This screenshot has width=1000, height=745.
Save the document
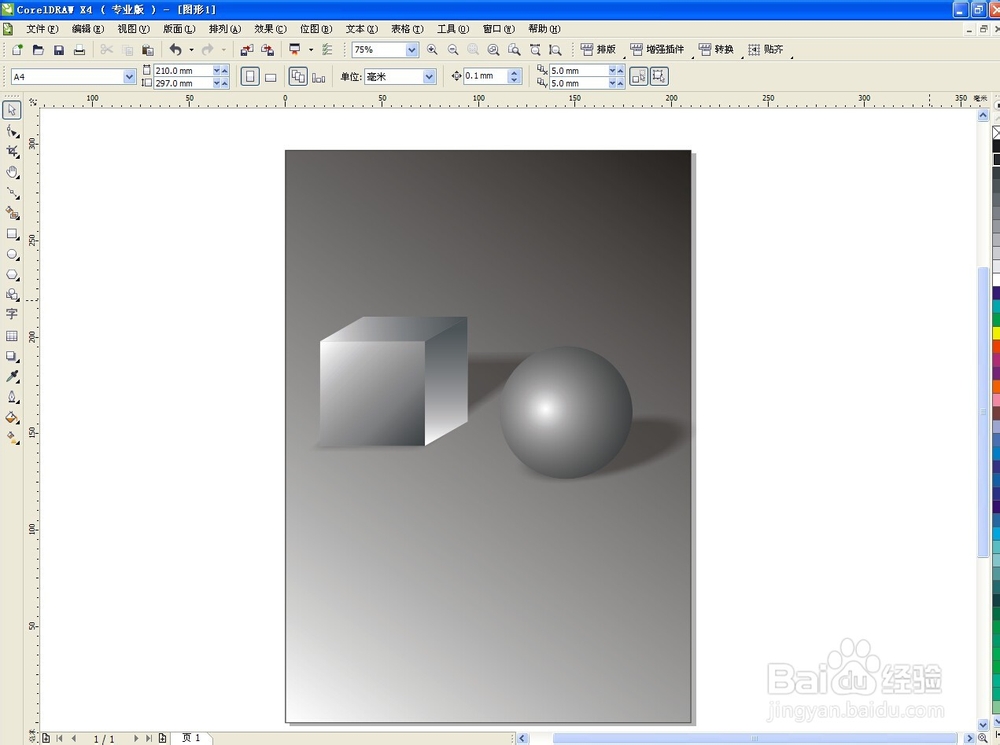[59, 49]
